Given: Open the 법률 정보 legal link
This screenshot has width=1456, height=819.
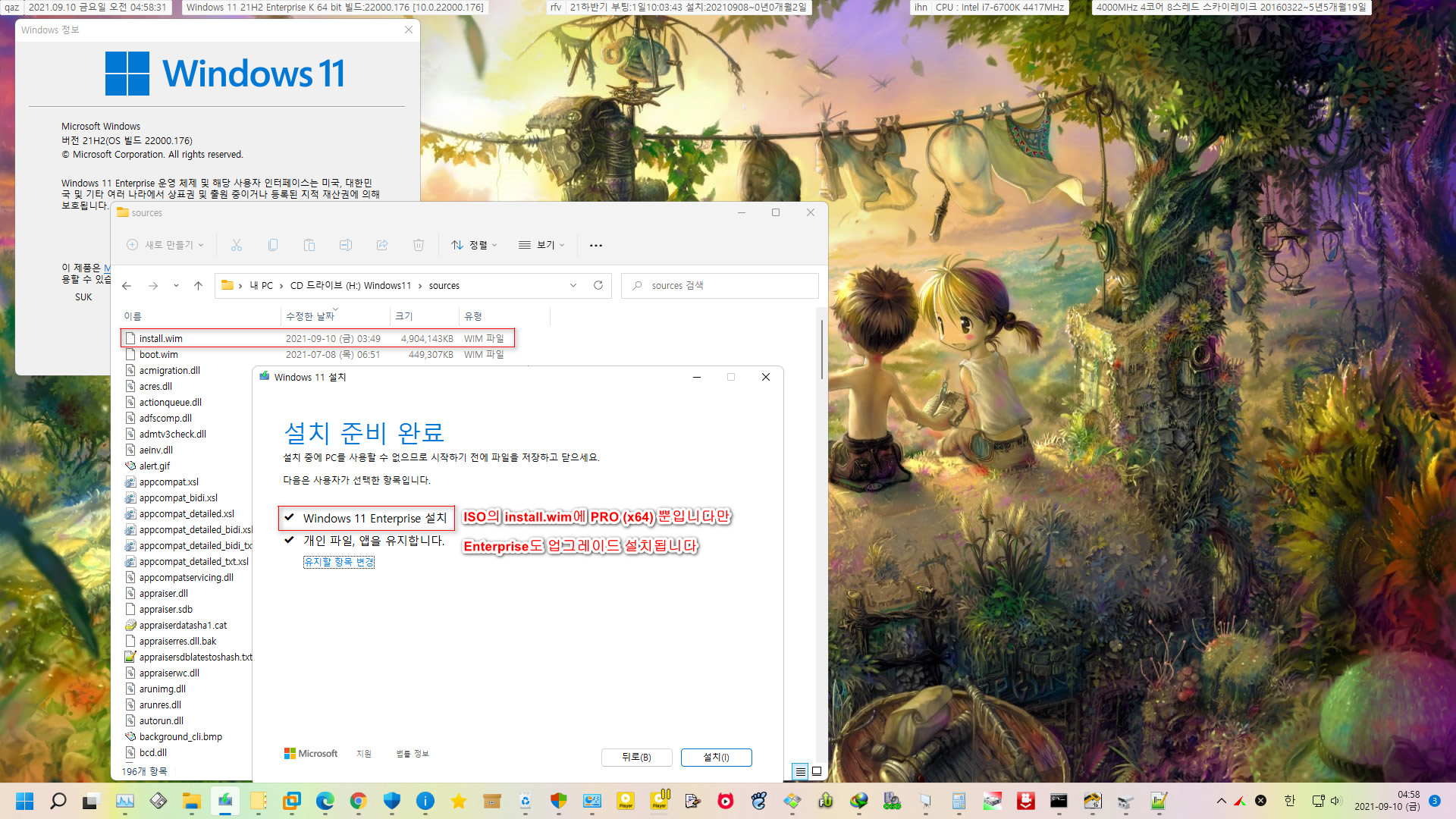Looking at the screenshot, I should 413,754.
